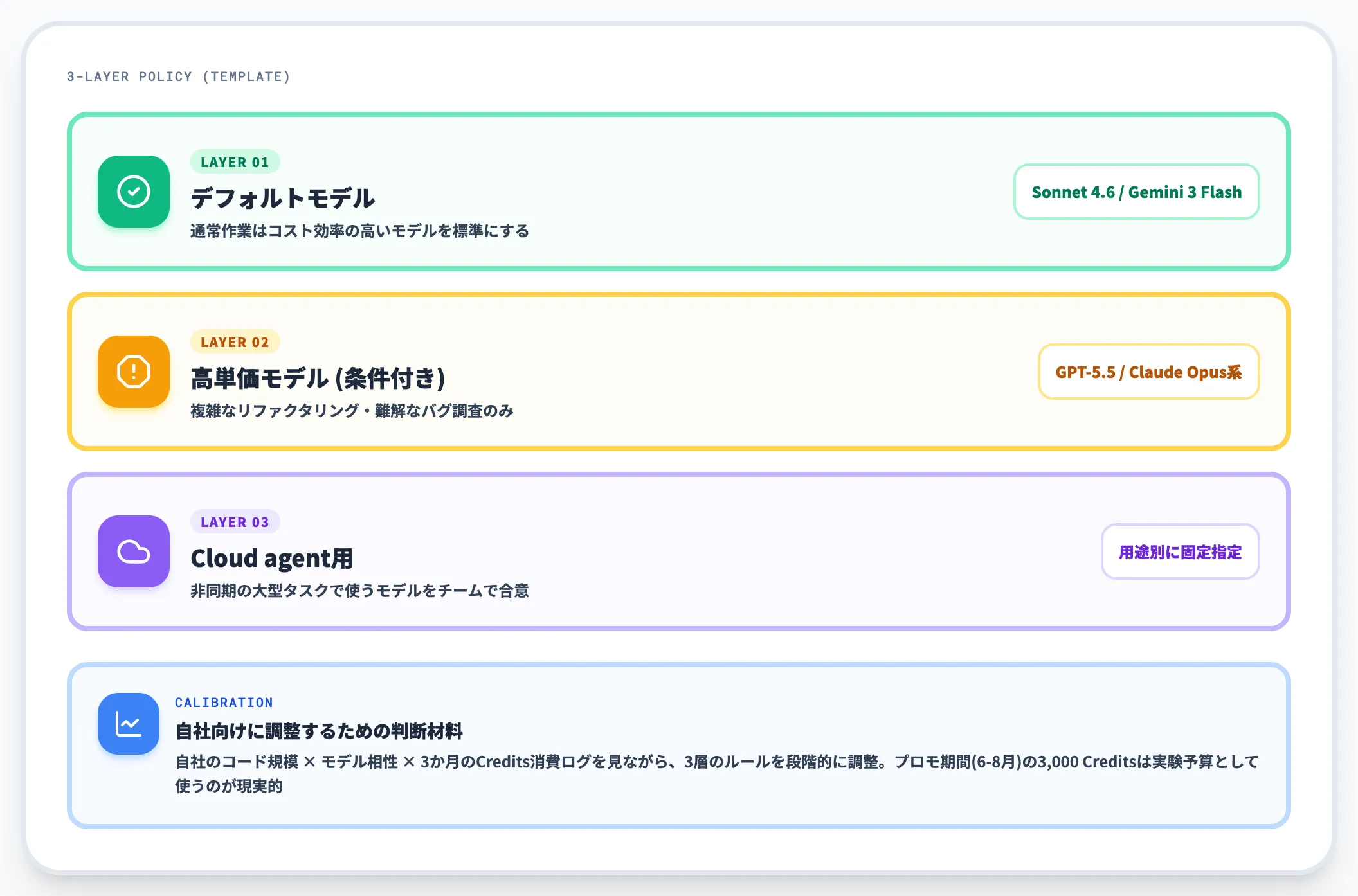Viewport: 1358px width, 896px height.
Task: Click the CALIBRATION label
Action: tap(224, 703)
